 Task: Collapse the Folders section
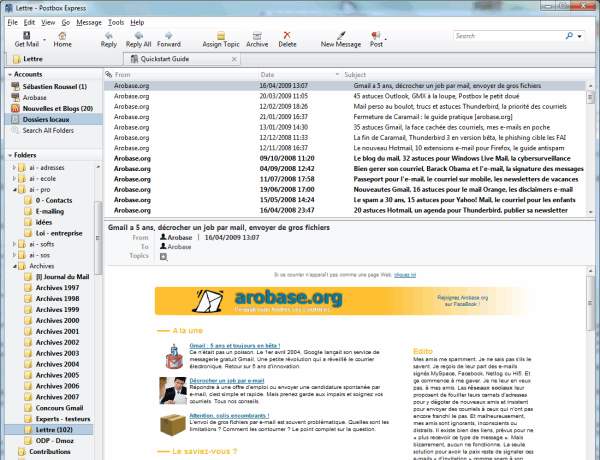click(x=10, y=155)
